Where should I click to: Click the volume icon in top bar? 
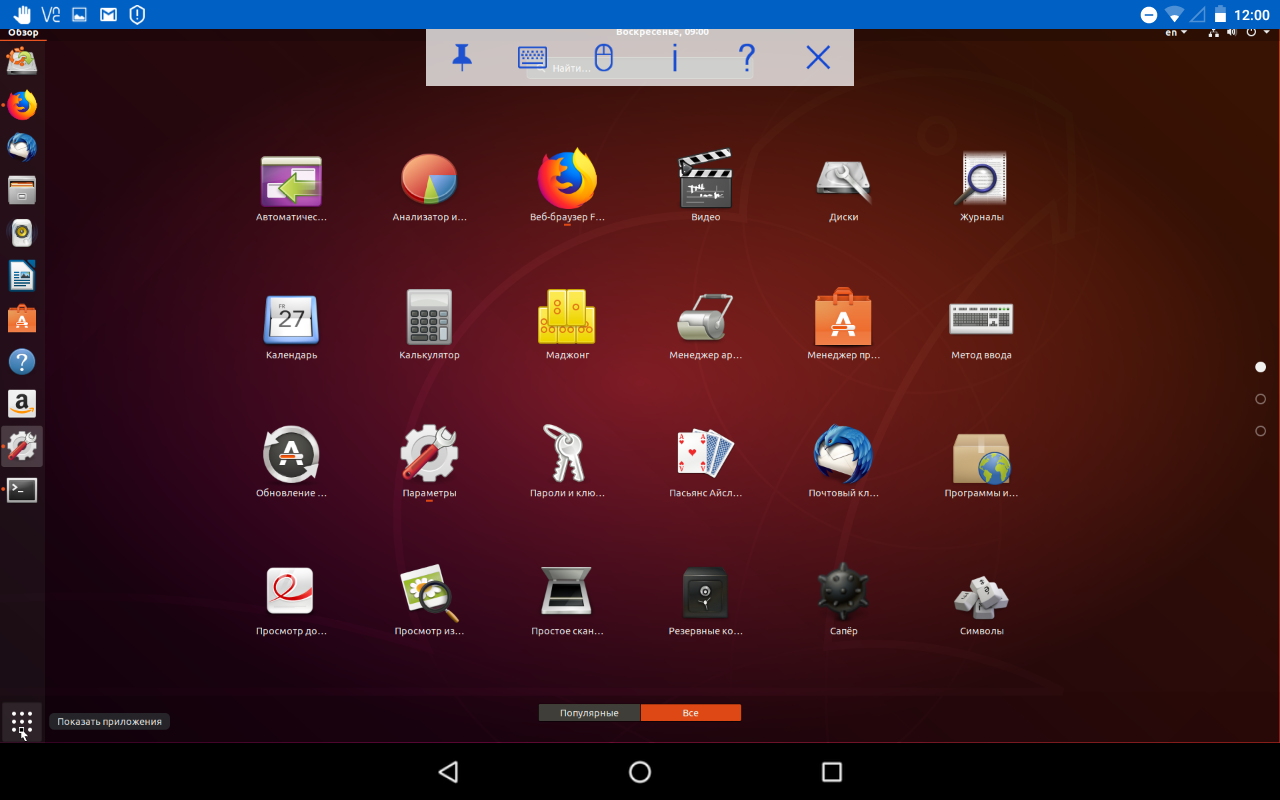point(1232,33)
